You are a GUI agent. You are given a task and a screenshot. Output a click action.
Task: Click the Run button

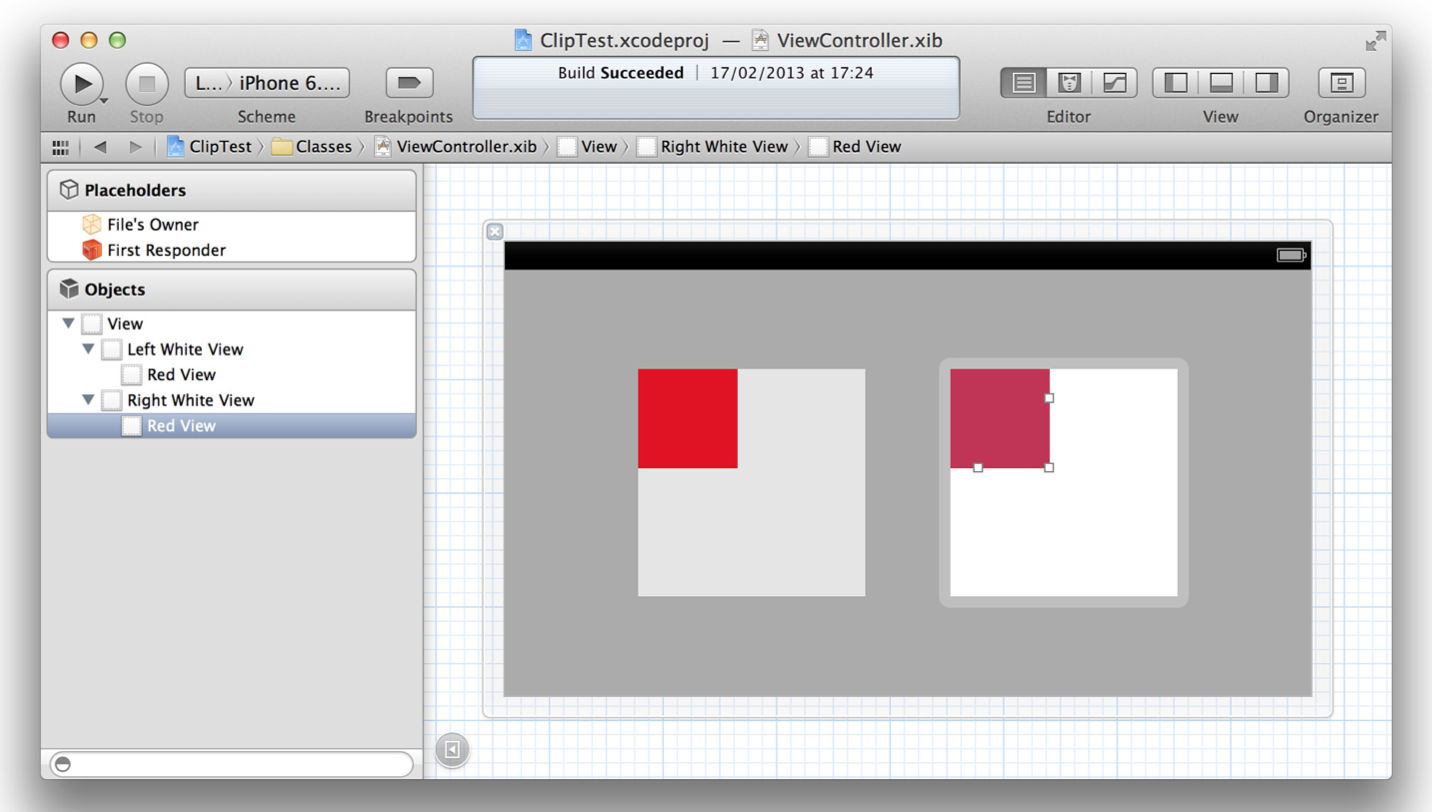[x=80, y=83]
